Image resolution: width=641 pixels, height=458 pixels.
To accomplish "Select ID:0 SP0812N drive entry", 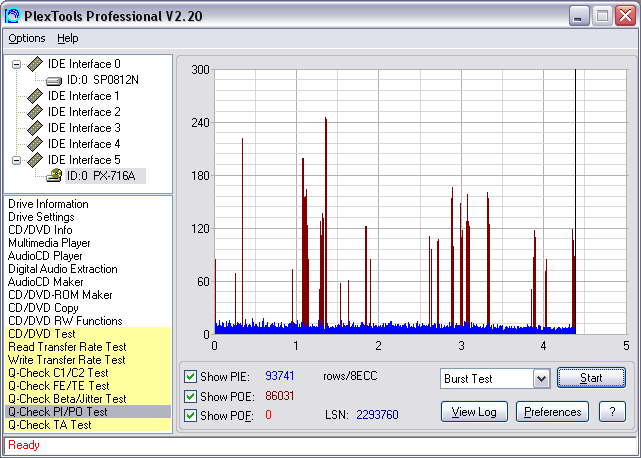I will [103, 80].
